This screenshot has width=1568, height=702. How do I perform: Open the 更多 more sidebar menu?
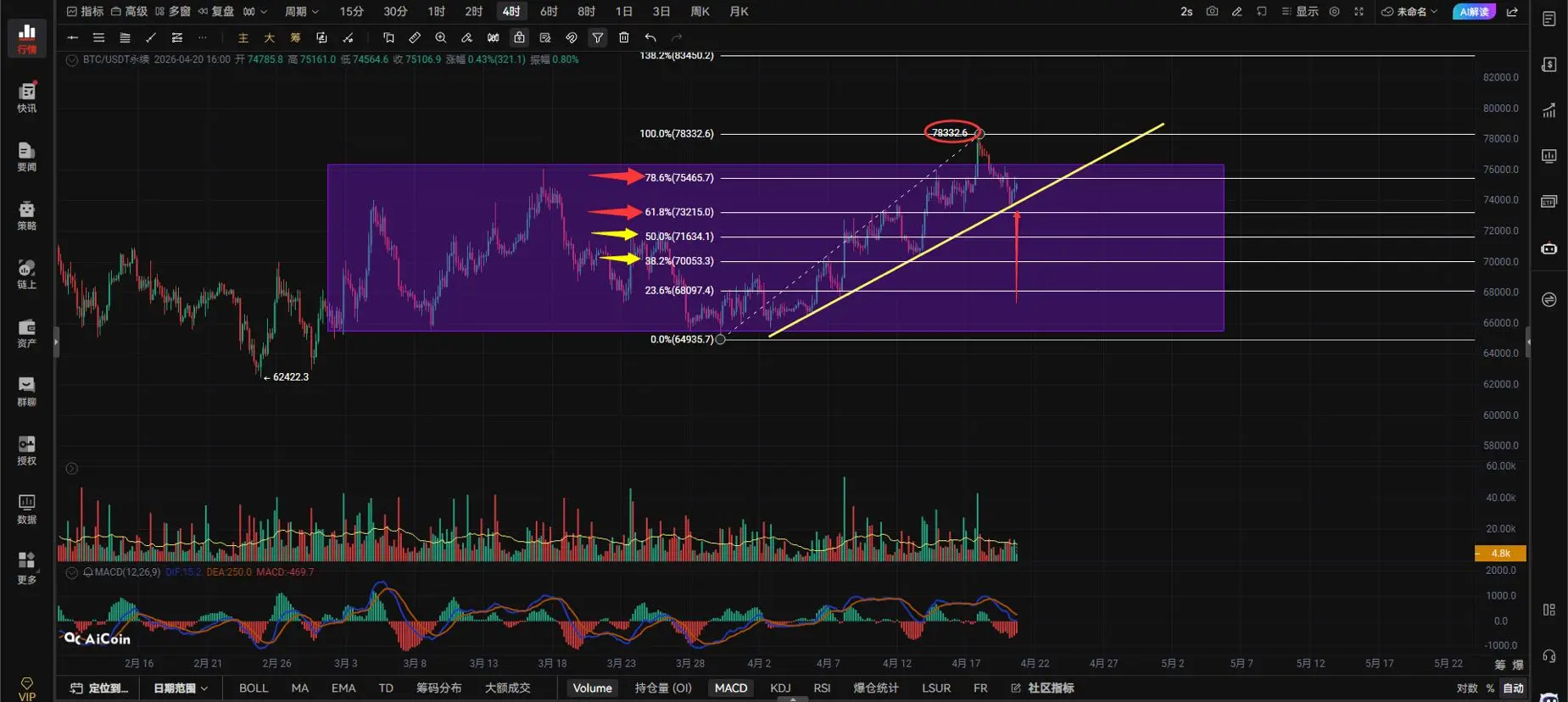[x=27, y=568]
